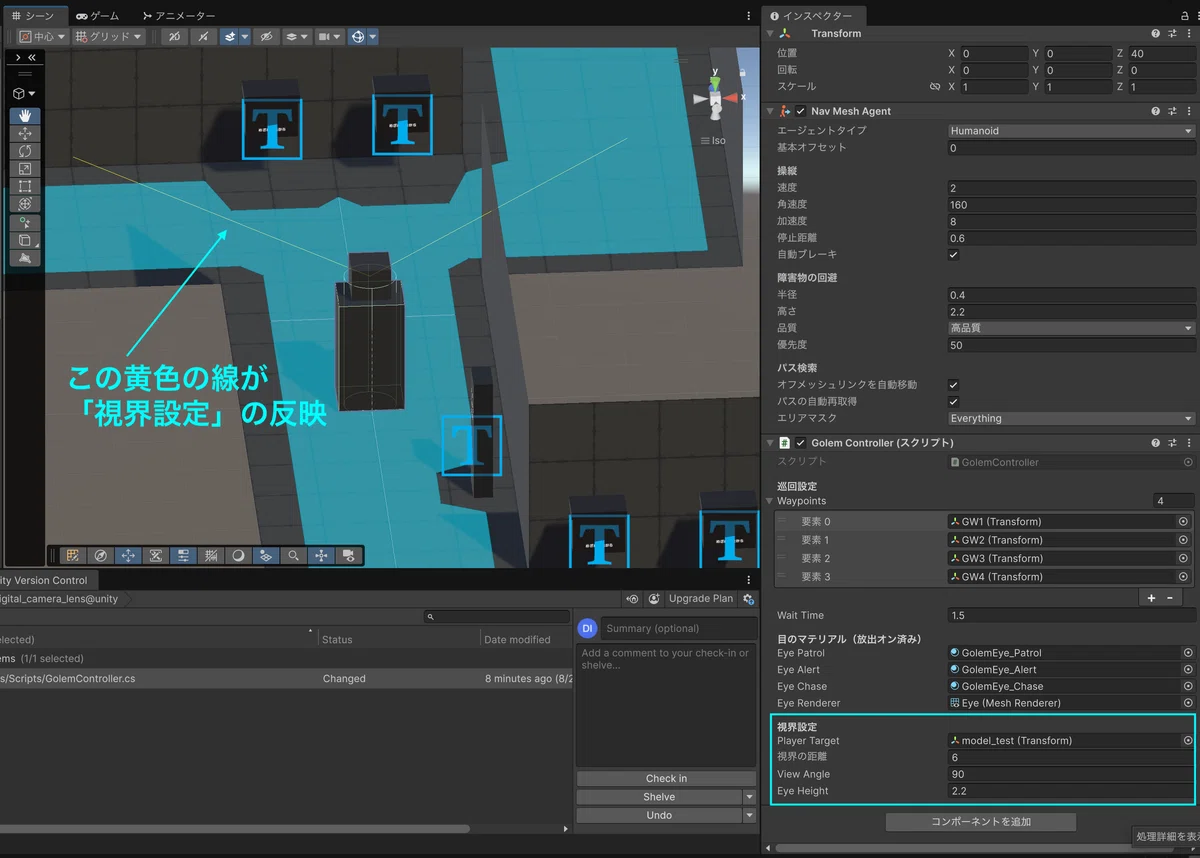Viewport: 1200px width, 858px height.
Task: Click the Undo button
Action: coord(659,815)
